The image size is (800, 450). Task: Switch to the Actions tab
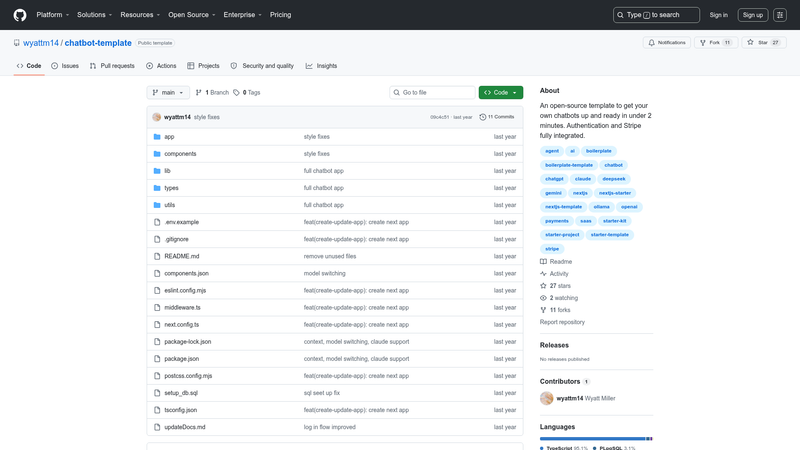161,66
